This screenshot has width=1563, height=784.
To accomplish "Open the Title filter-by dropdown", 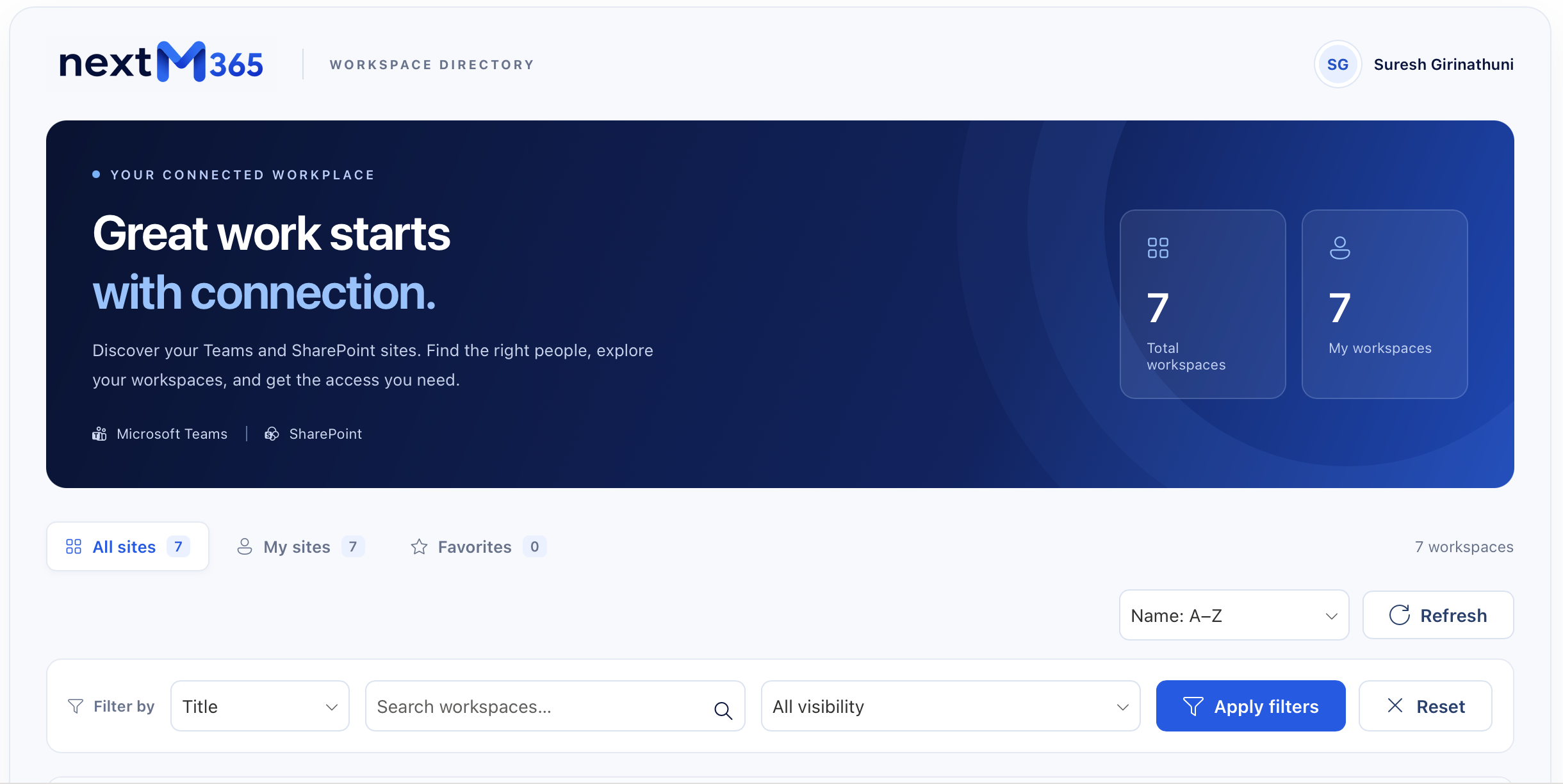I will (260, 706).
